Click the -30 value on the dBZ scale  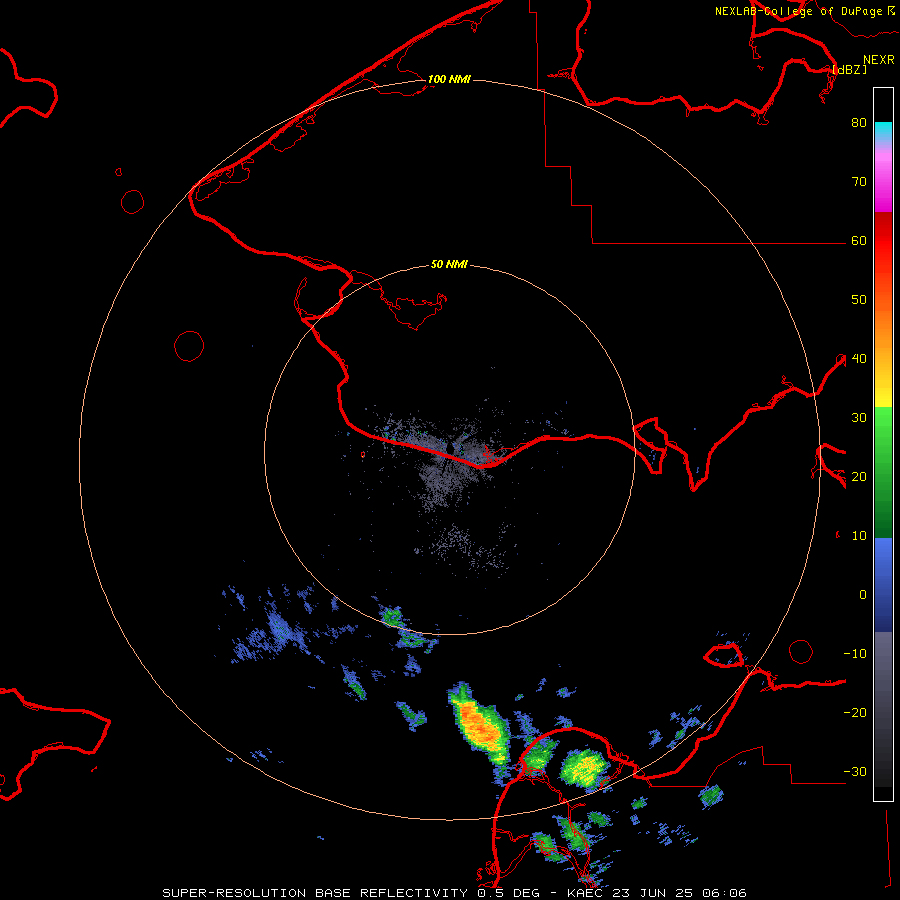pyautogui.click(x=855, y=771)
